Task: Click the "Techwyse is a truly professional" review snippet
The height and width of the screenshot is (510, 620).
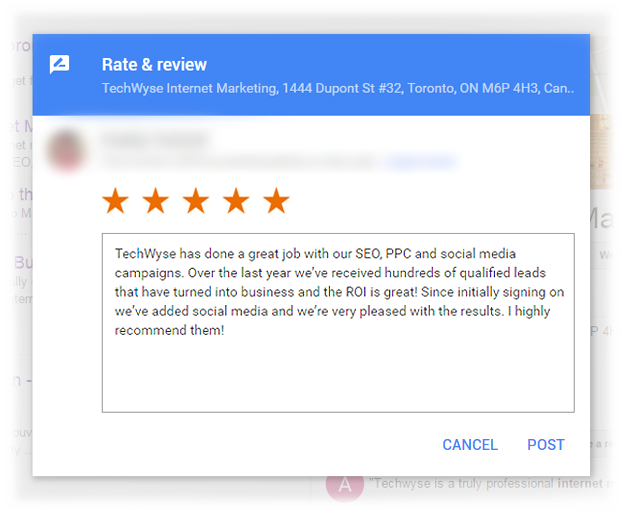Action: pyautogui.click(x=490, y=483)
